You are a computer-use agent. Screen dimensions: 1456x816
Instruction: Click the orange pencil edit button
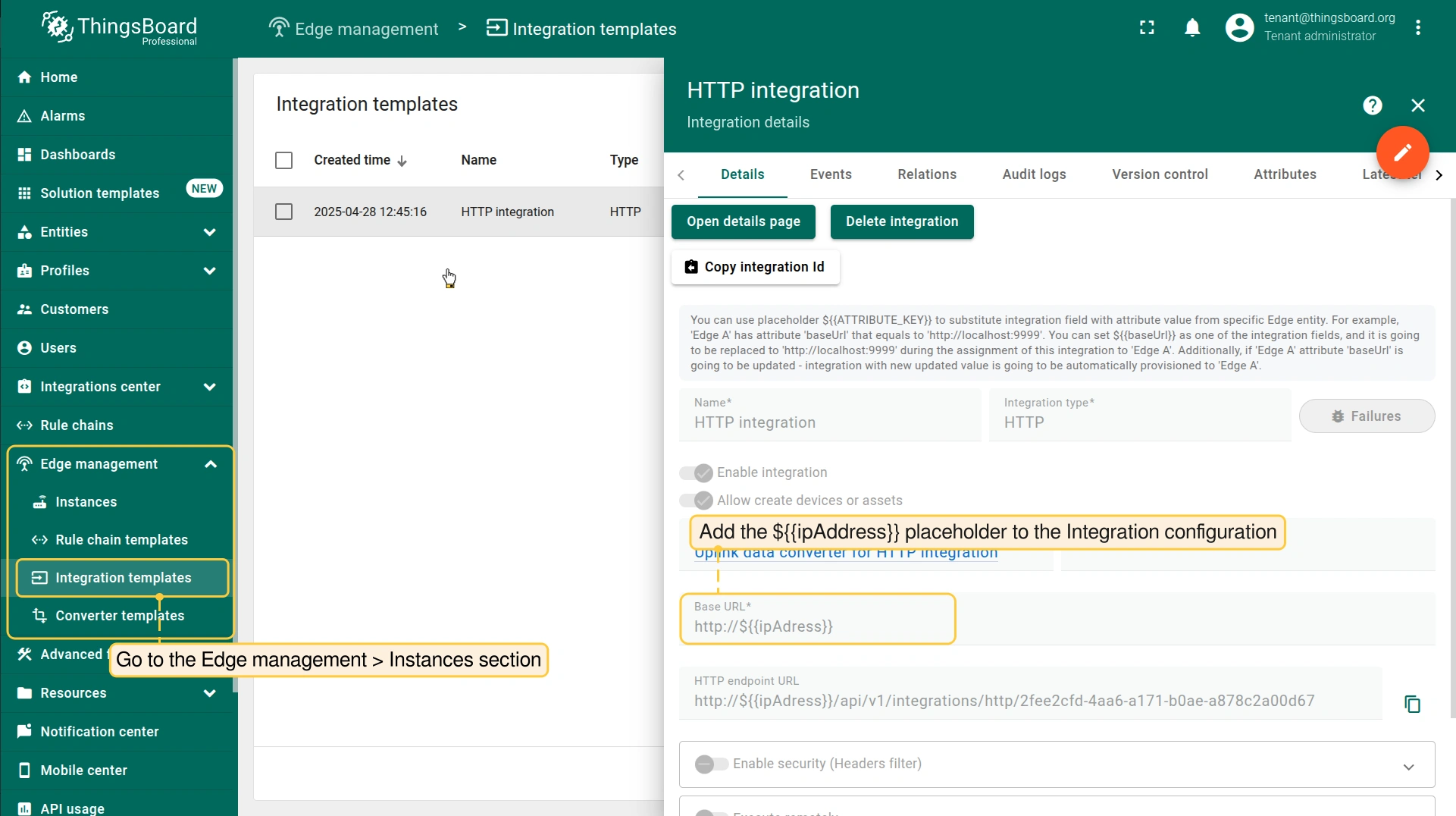pos(1402,152)
